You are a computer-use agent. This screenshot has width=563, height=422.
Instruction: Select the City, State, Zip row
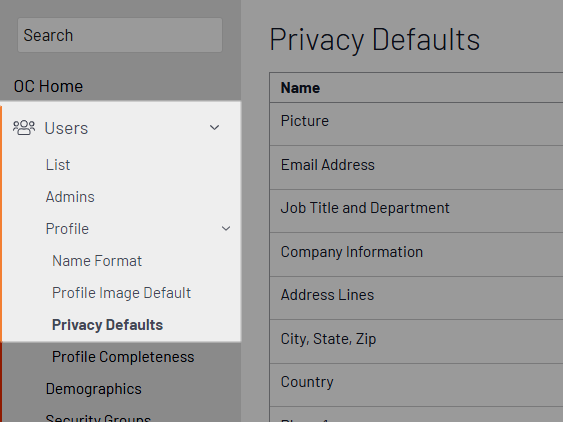(416, 342)
